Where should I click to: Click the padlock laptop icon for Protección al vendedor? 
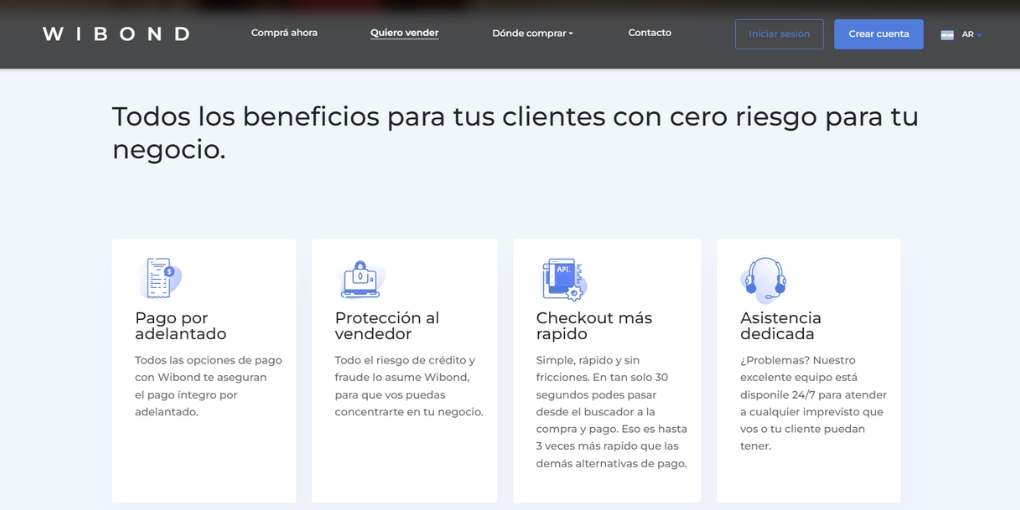coord(360,279)
